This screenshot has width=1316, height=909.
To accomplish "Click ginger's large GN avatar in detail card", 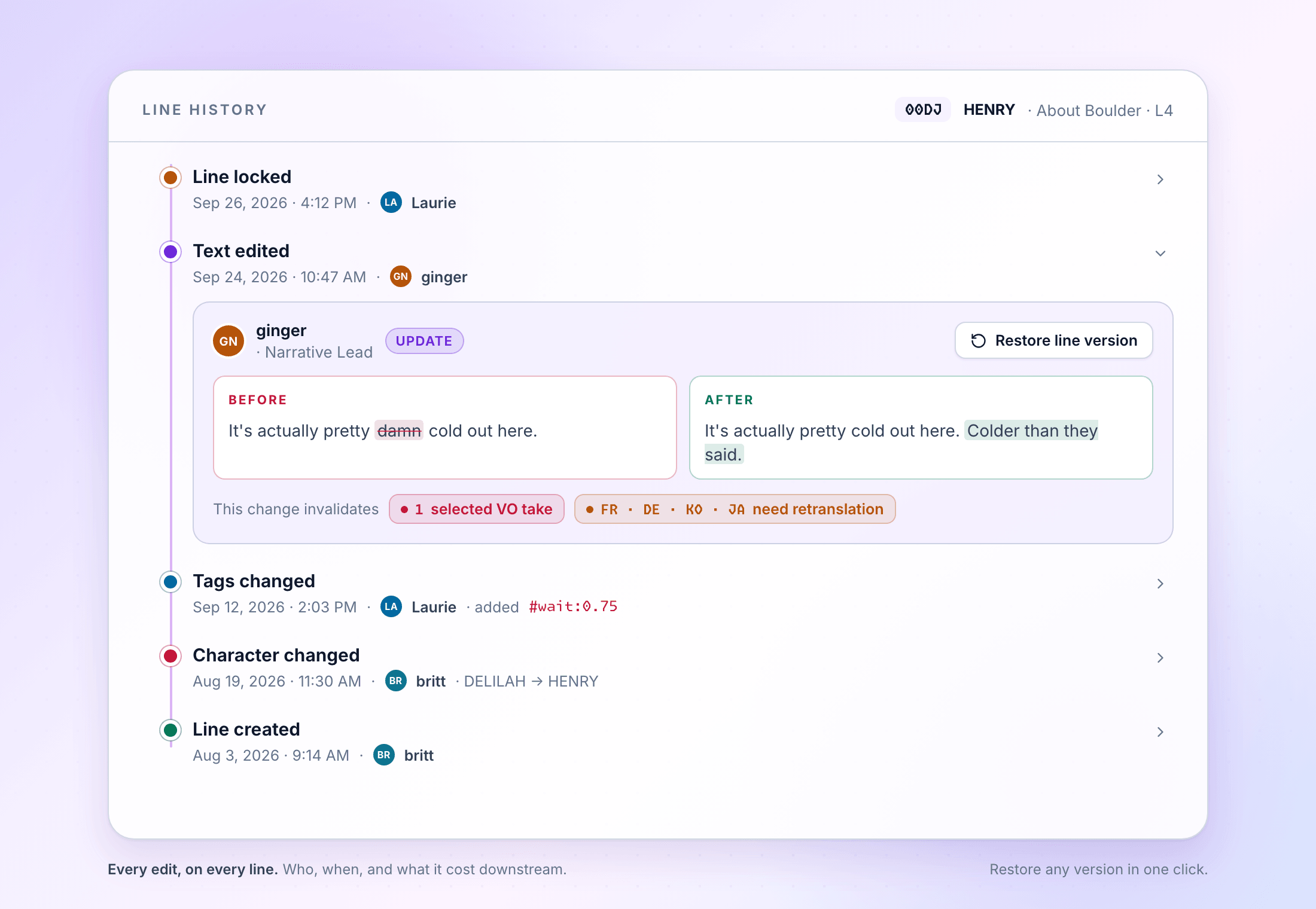I will [x=229, y=341].
